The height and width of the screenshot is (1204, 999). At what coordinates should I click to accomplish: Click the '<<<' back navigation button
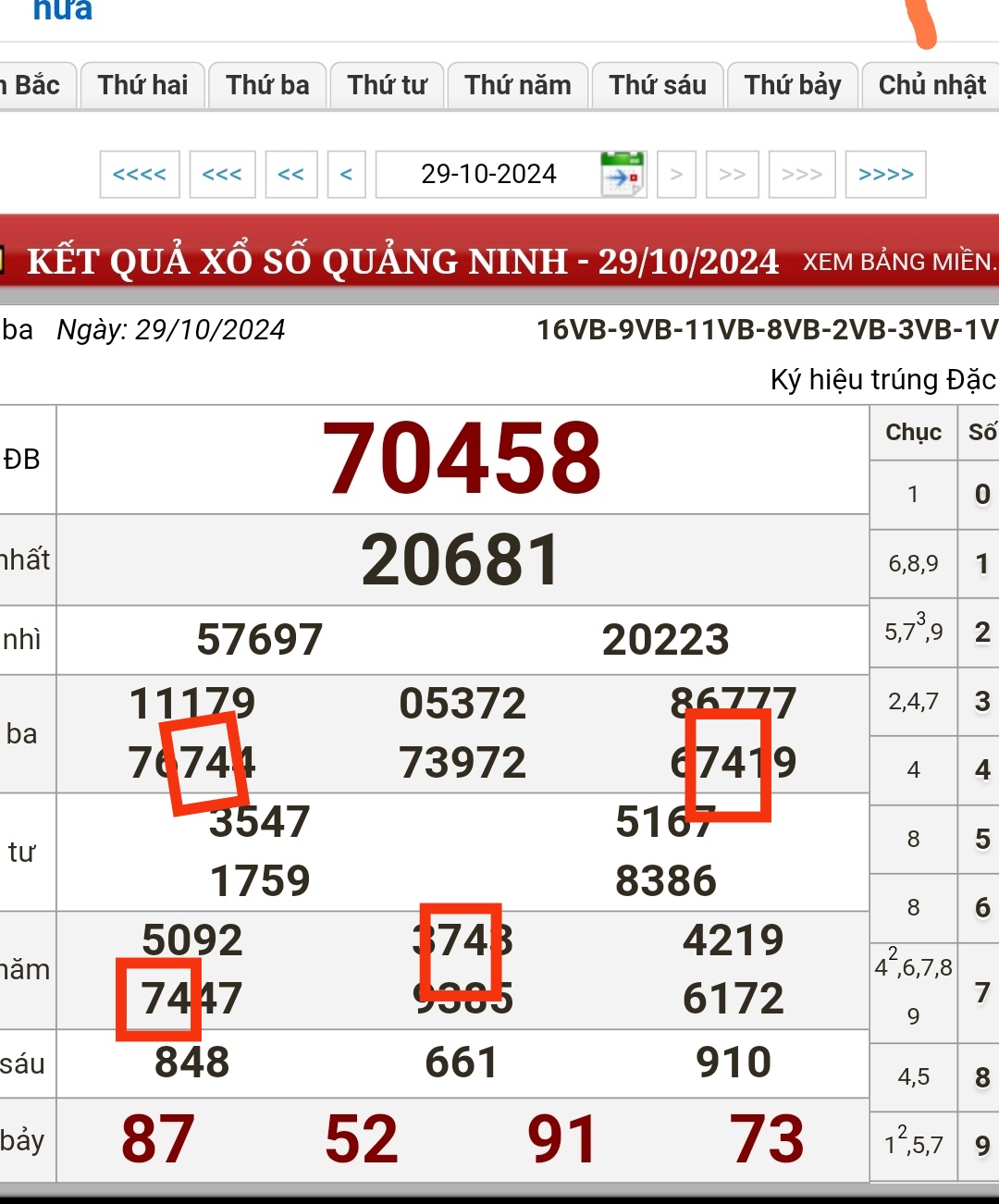click(222, 174)
